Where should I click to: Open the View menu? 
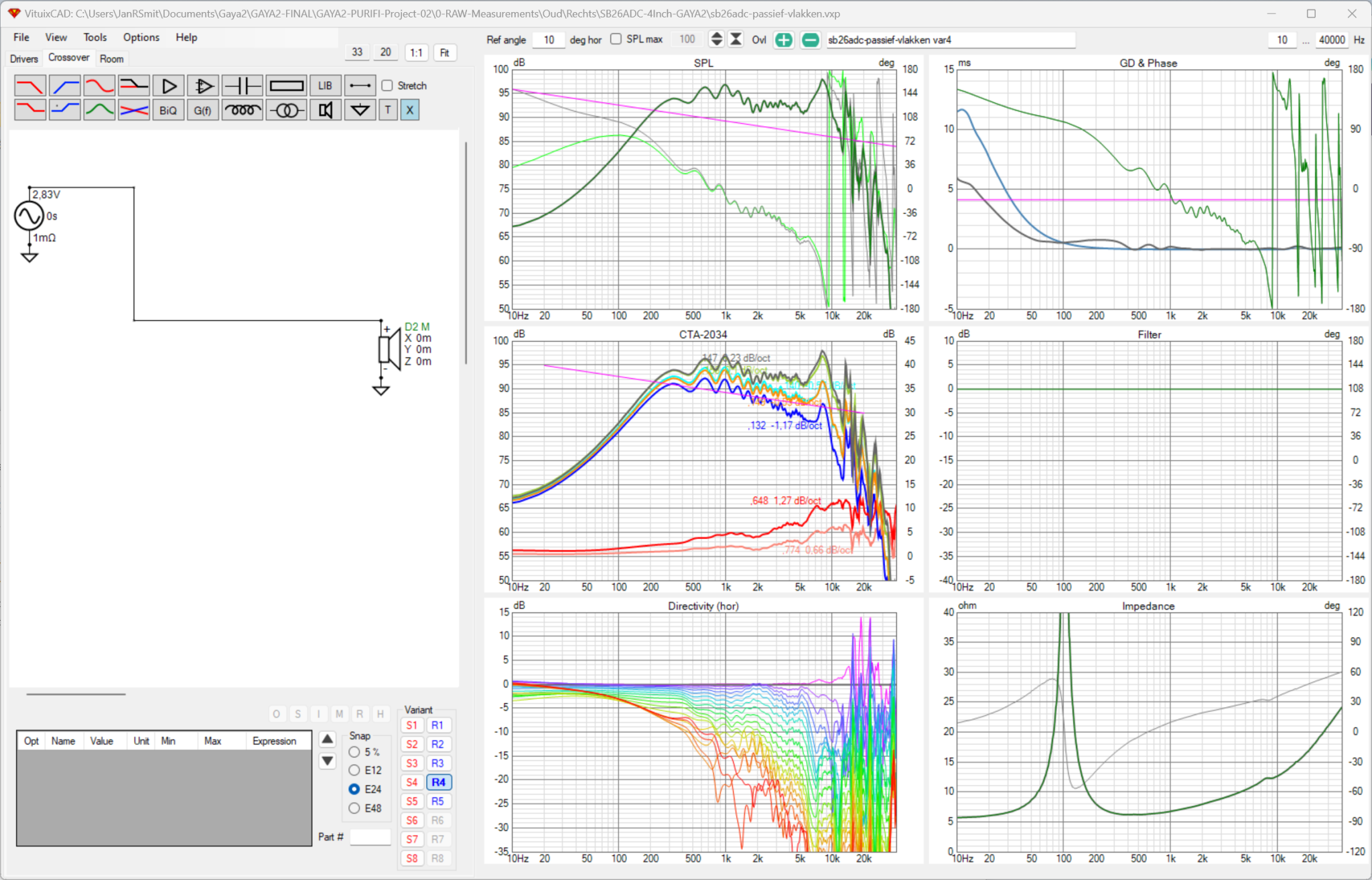tap(56, 38)
